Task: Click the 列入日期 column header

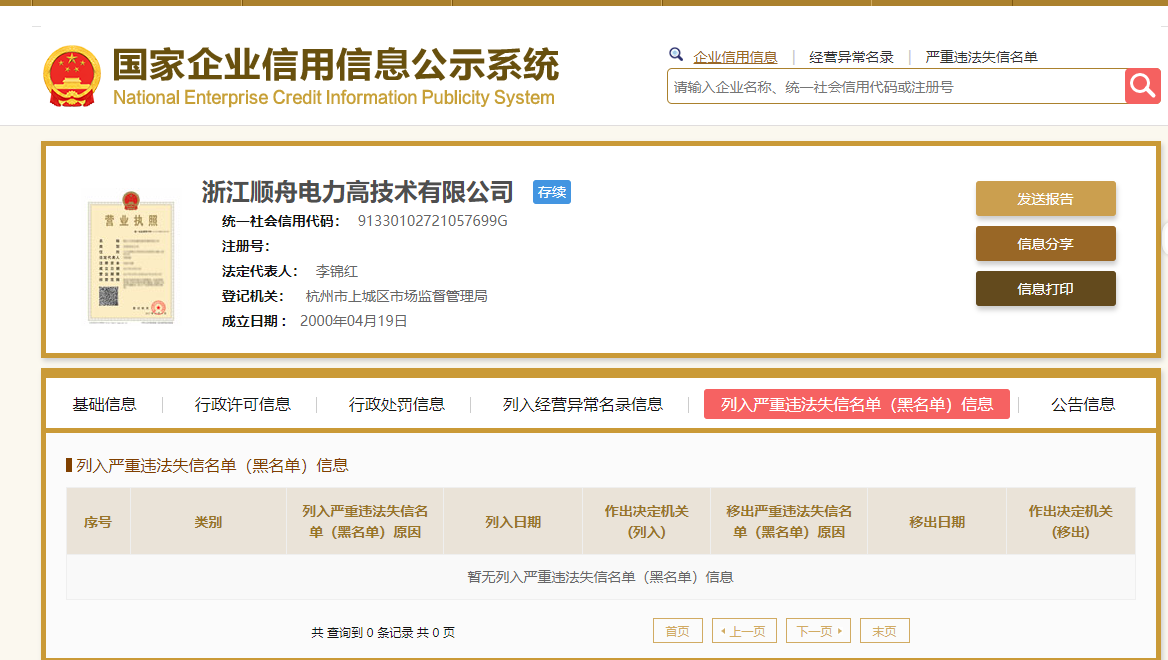Action: tap(513, 522)
